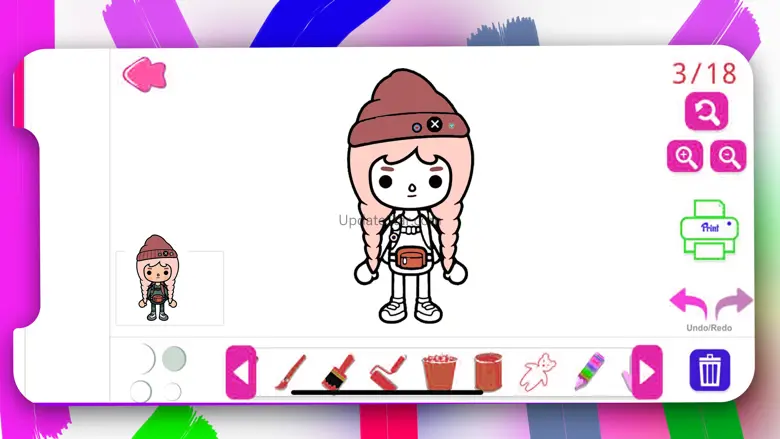Select the red paint roller tool
The width and height of the screenshot is (780, 439).
388,371
